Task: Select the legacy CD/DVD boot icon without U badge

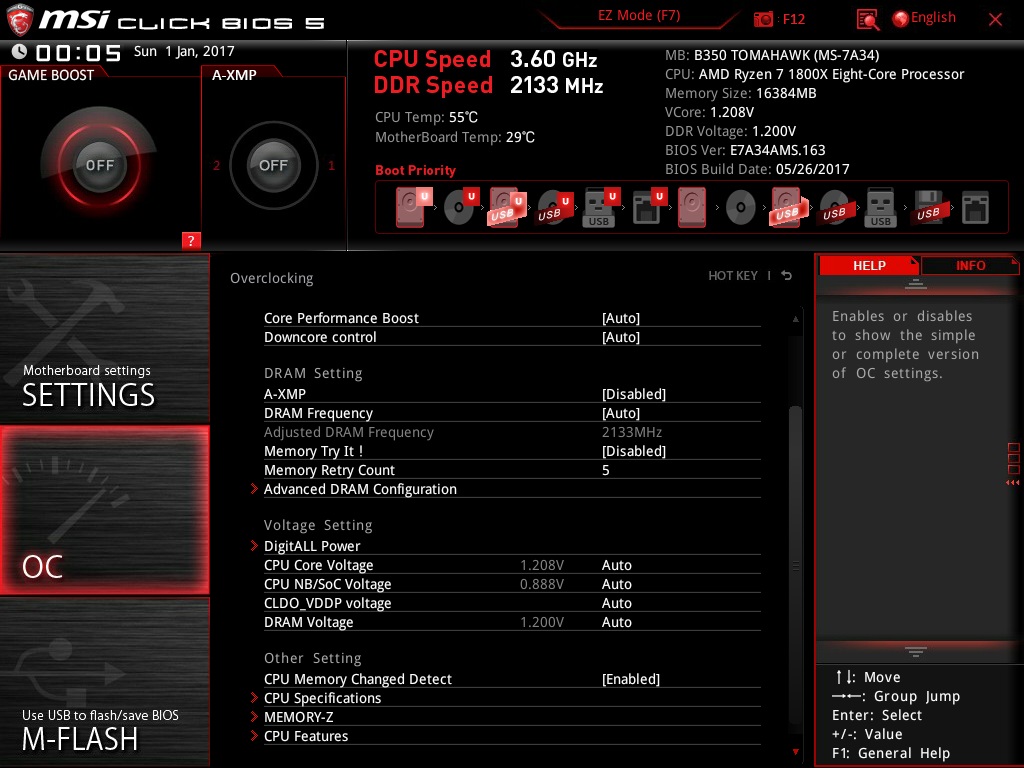Action: point(741,207)
